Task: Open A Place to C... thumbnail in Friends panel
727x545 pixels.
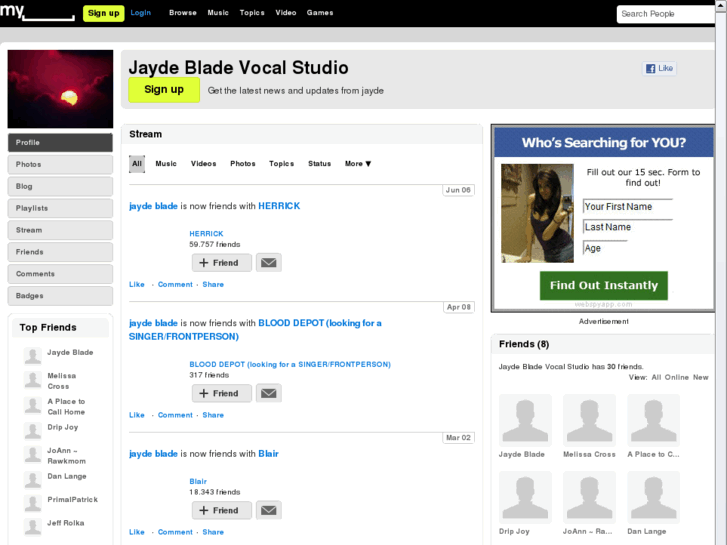Action: [x=653, y=420]
